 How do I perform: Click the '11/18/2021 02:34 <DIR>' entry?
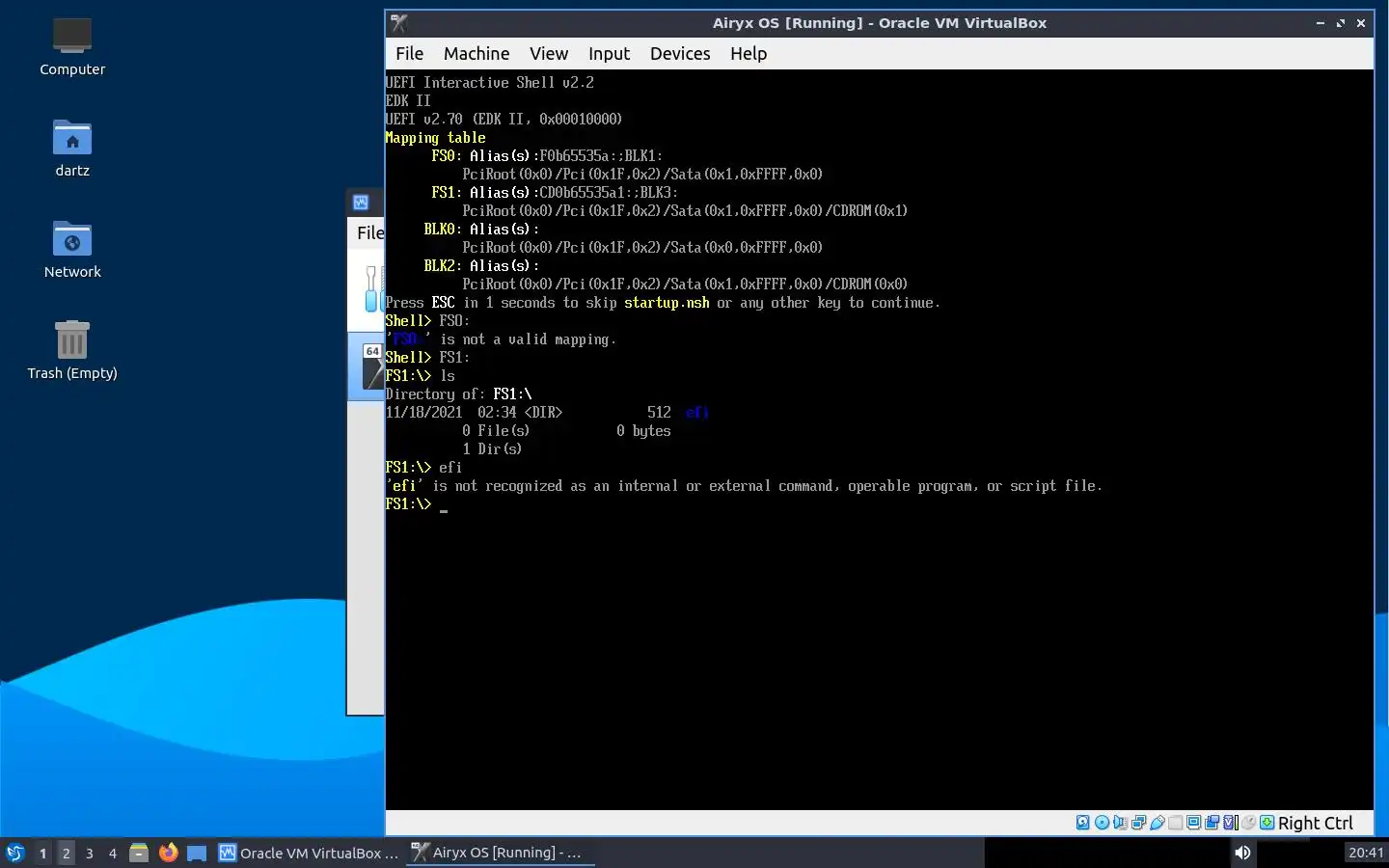pos(474,413)
